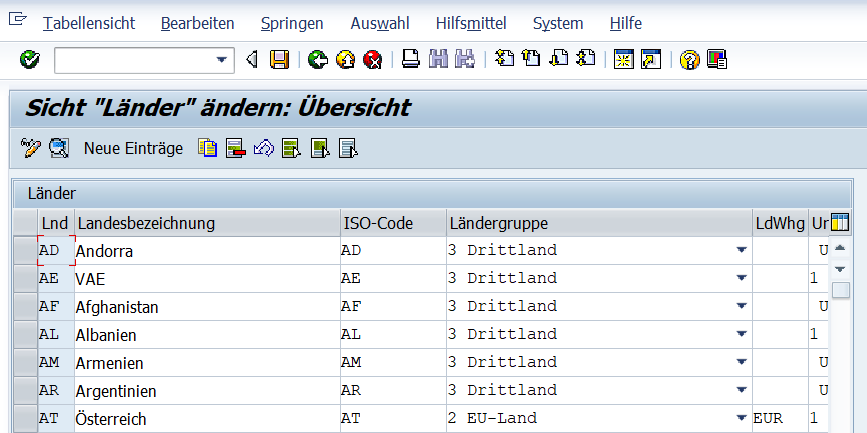The image size is (867, 433).
Task: Click the vertical scrollbar thumb
Action: point(840,290)
